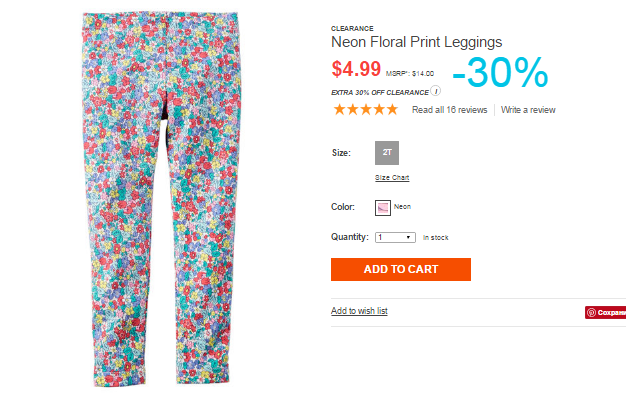Click the third orange rating star
This screenshot has width=626, height=393.
[x=366, y=109]
